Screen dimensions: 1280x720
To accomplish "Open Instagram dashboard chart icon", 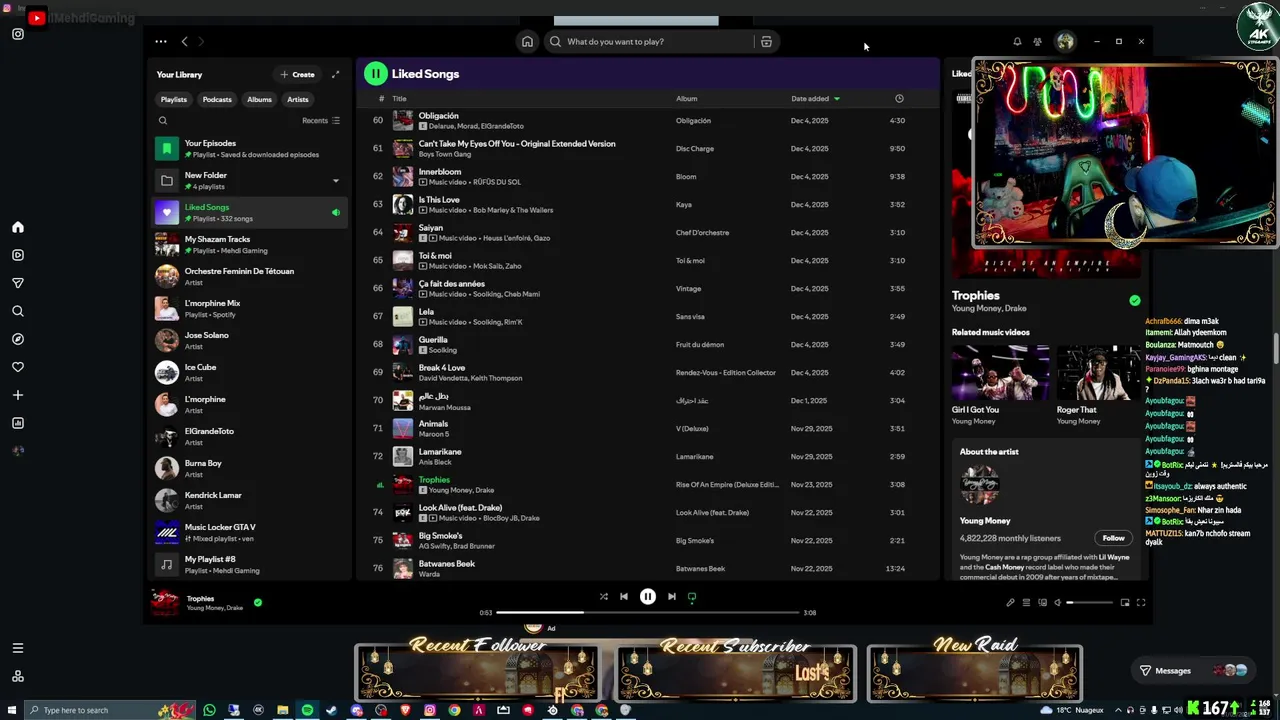I will (17, 423).
